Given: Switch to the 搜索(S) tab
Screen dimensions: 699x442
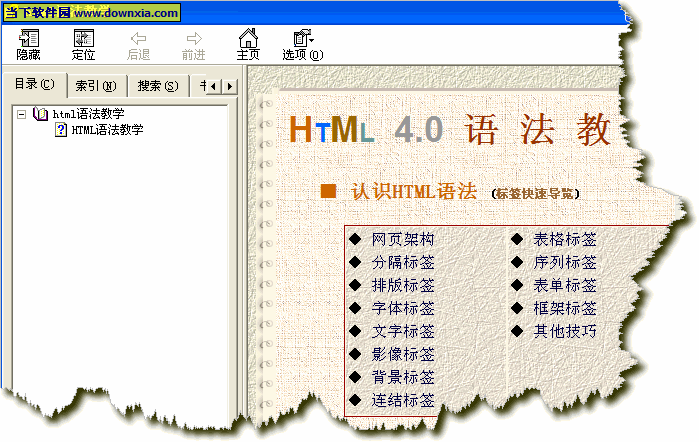Looking at the screenshot, I should tap(157, 85).
